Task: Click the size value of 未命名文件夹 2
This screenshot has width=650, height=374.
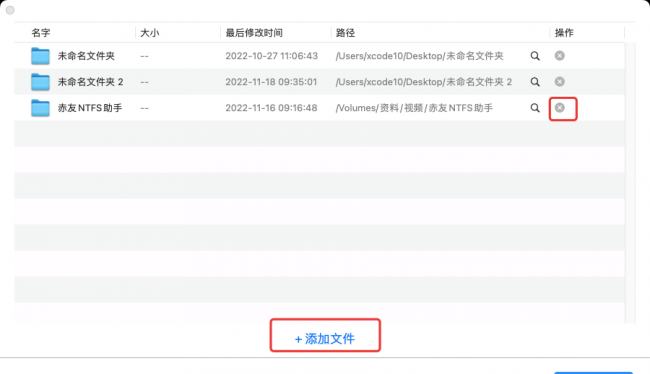Action: point(144,82)
